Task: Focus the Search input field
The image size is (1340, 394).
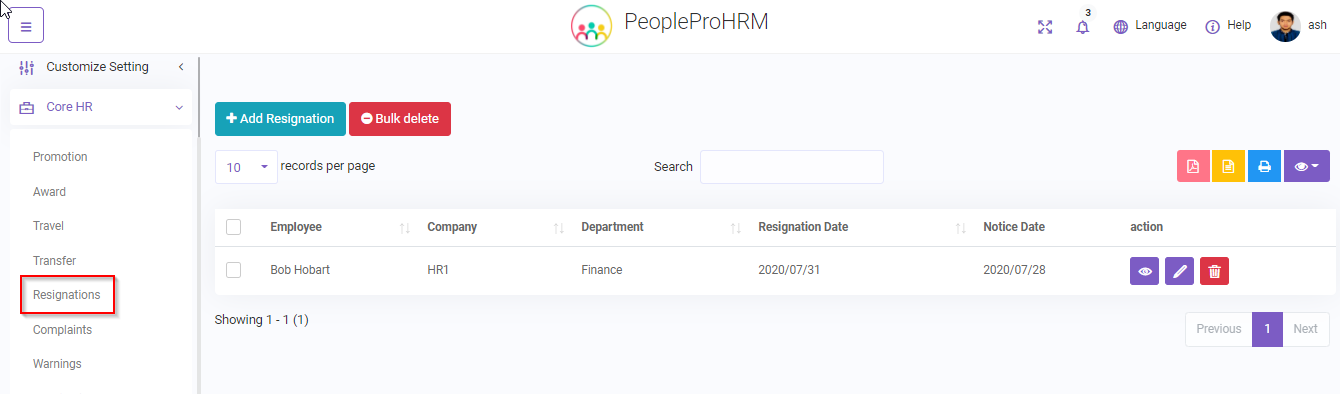Action: pos(791,167)
